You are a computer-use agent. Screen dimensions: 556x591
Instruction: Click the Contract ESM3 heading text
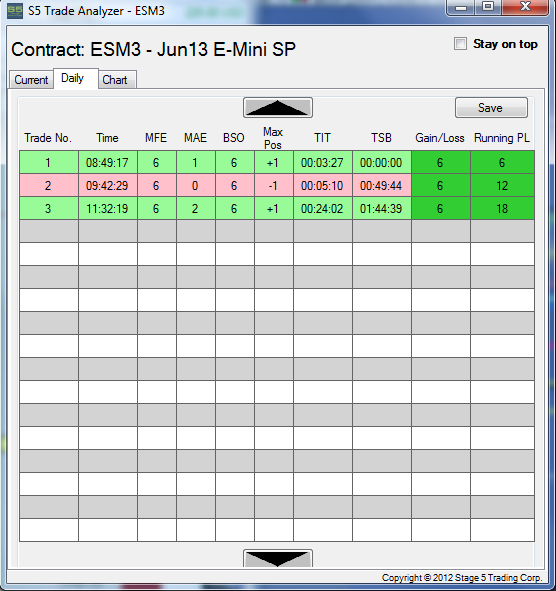click(x=153, y=49)
